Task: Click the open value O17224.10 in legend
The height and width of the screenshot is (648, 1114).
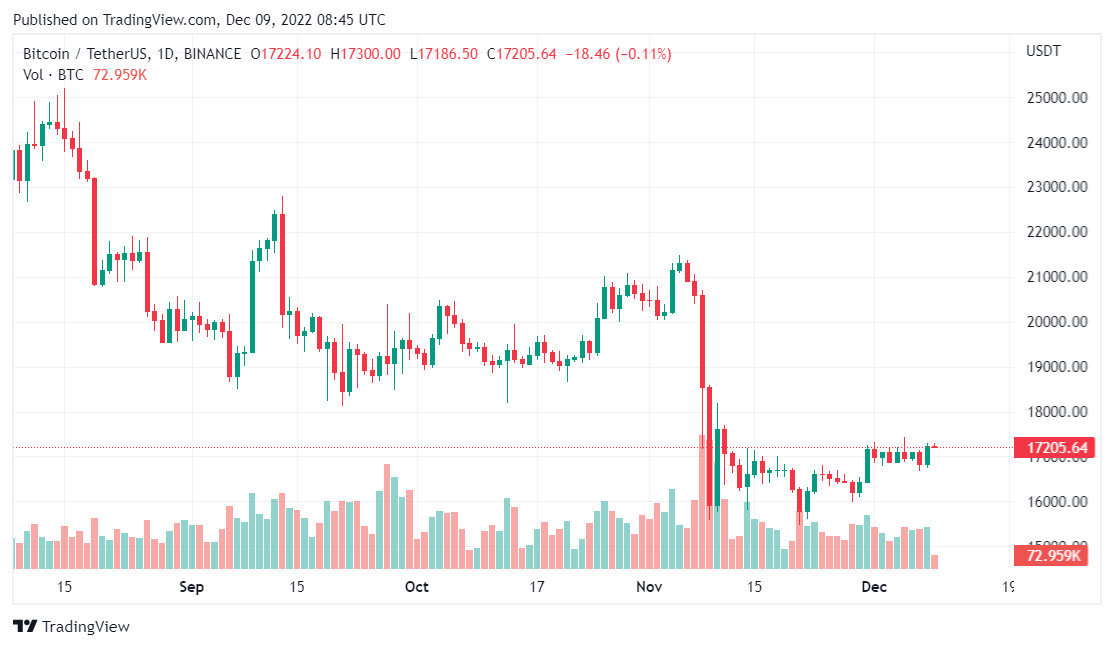Action: [286, 54]
